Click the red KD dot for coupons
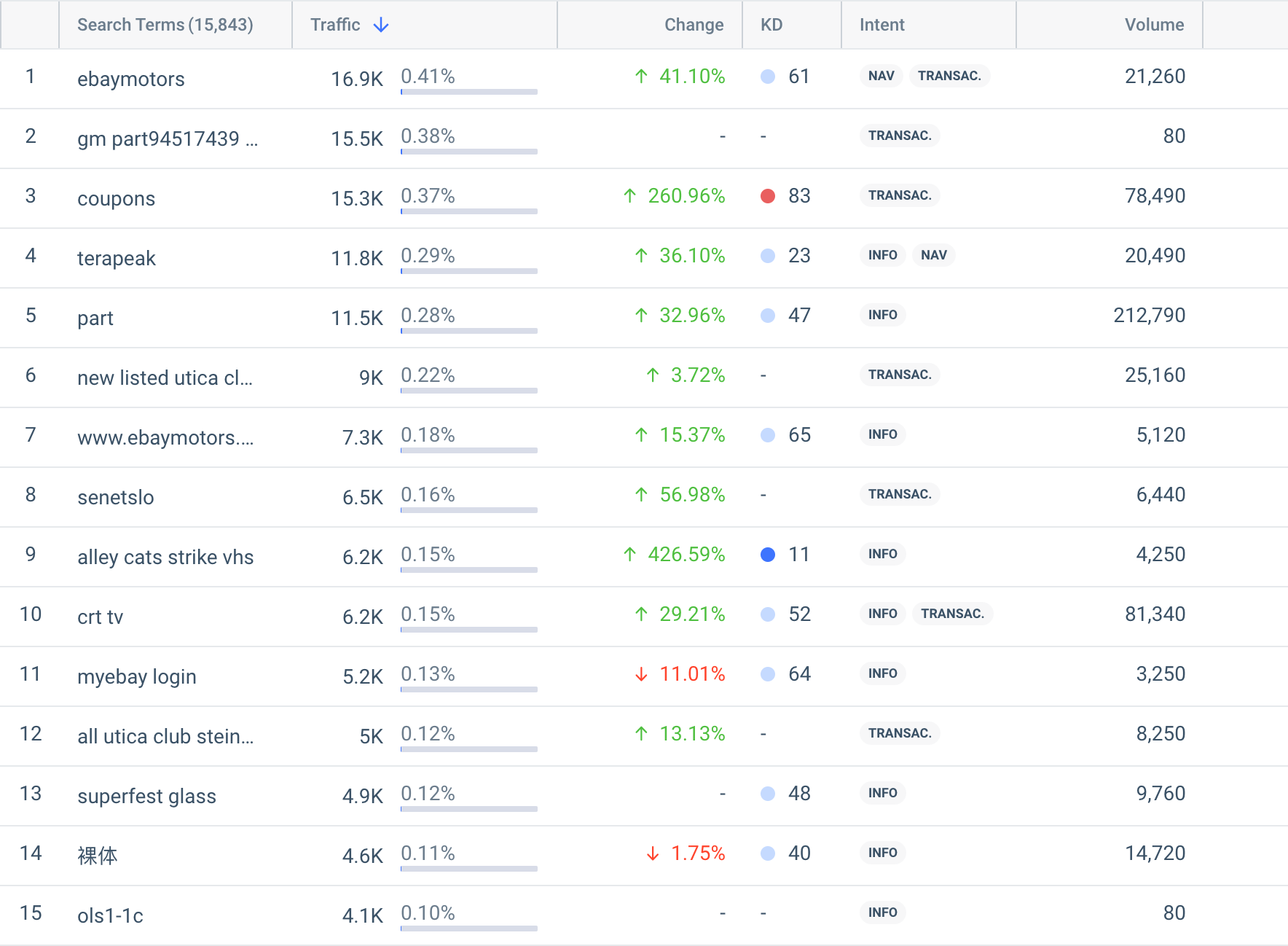This screenshot has width=1288, height=946. coord(767,196)
